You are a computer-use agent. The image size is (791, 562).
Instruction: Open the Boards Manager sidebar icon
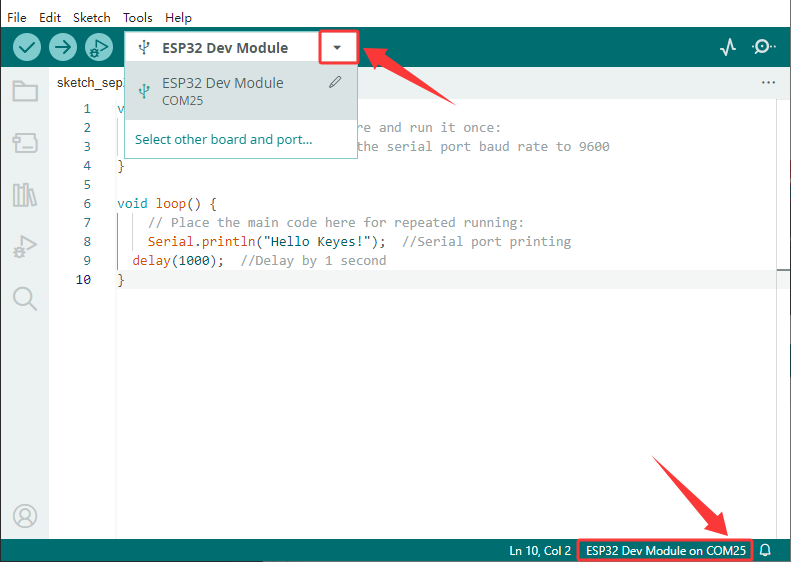point(25,143)
